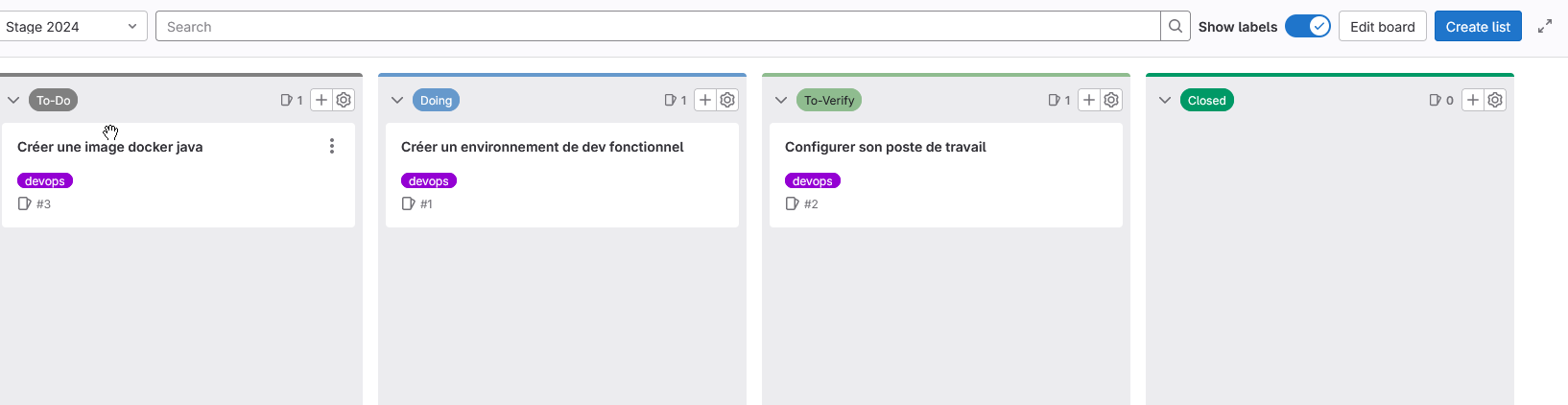Viewport: 1568px width, 405px height.
Task: Add new issue in Doing list
Action: point(705,100)
